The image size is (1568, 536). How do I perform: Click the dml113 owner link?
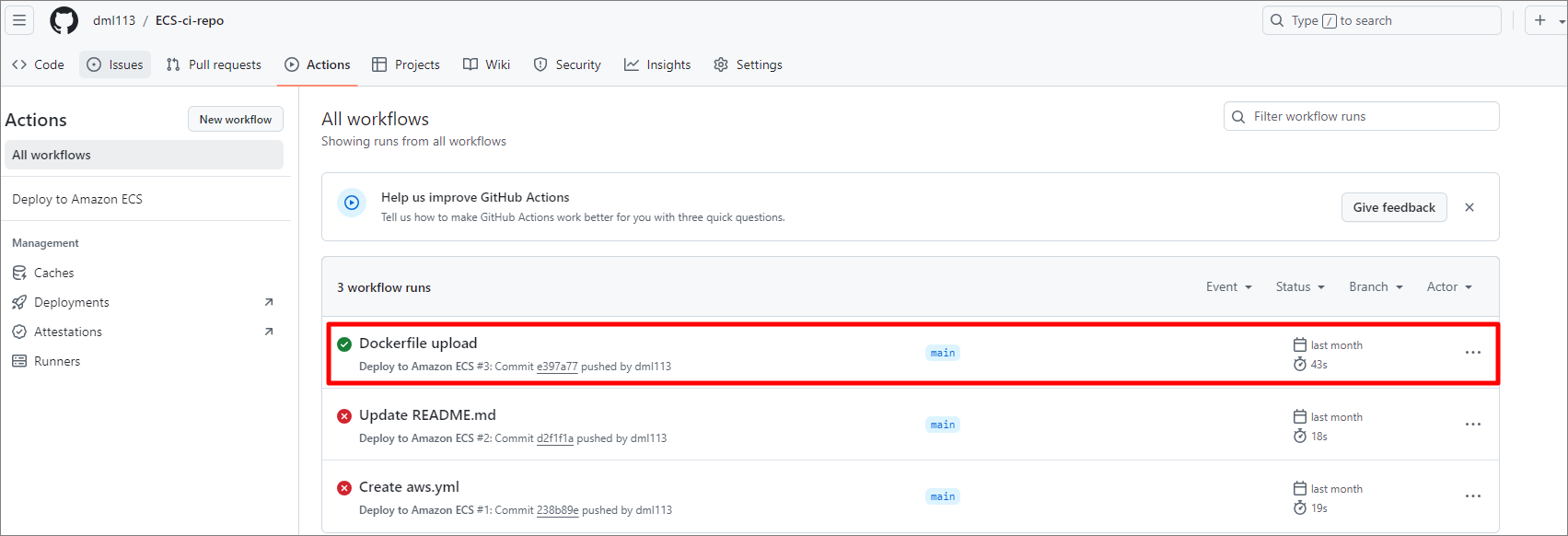[114, 20]
